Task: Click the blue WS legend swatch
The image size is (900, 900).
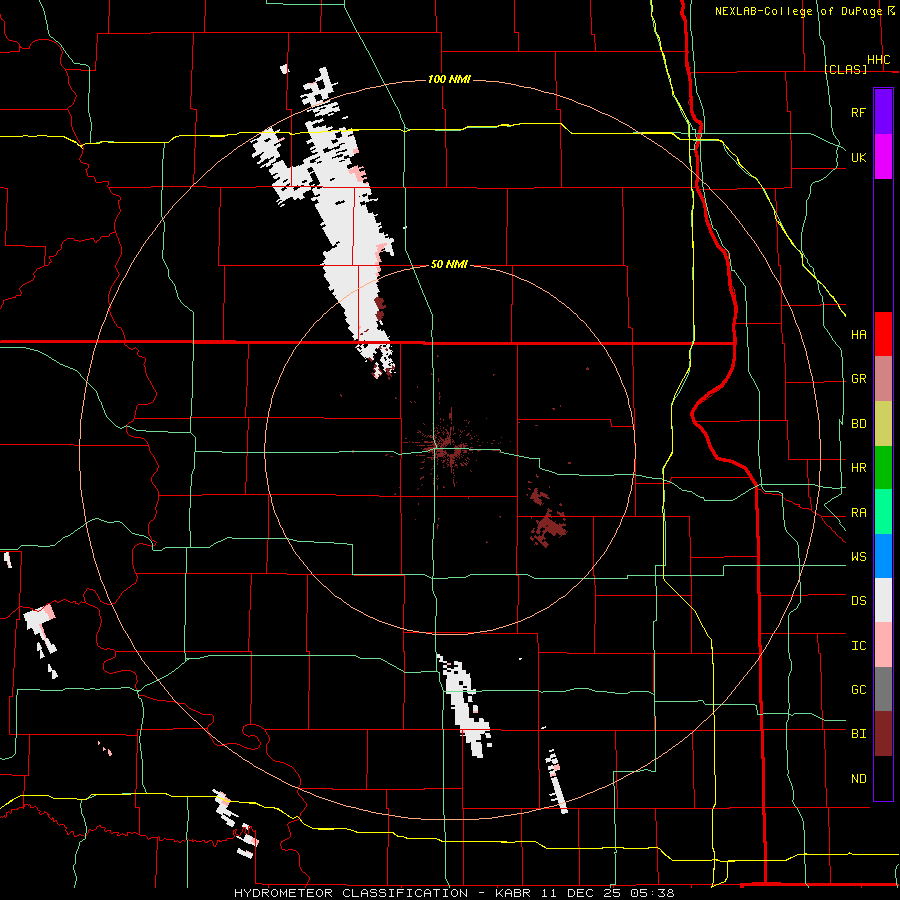Action: point(883,556)
